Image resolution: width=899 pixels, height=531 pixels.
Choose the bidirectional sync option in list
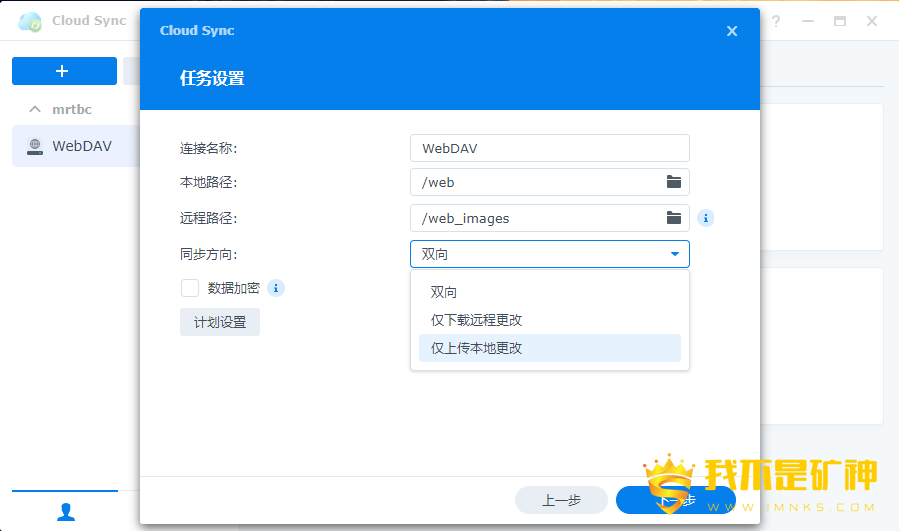click(550, 292)
